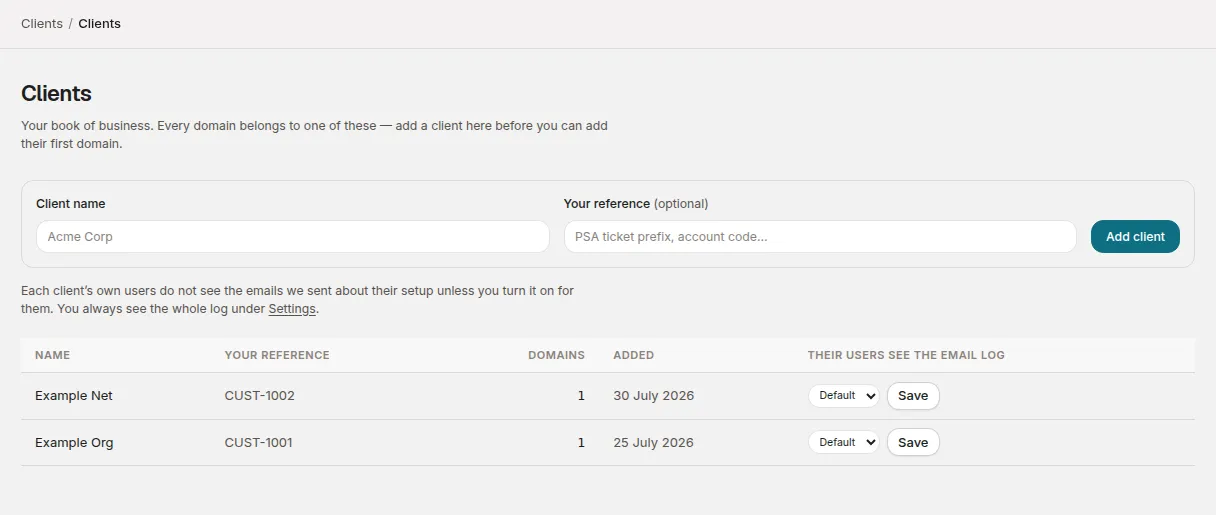Save email log setting for Example Org

point(913,442)
